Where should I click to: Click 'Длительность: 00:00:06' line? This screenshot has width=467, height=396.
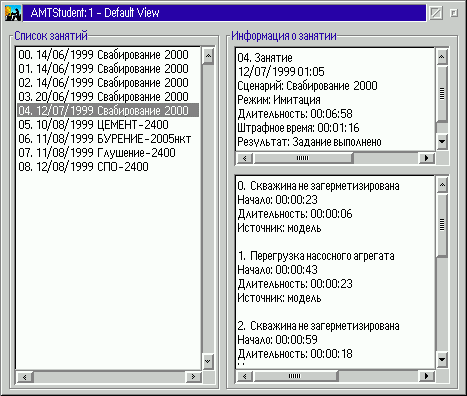pyautogui.click(x=295, y=214)
